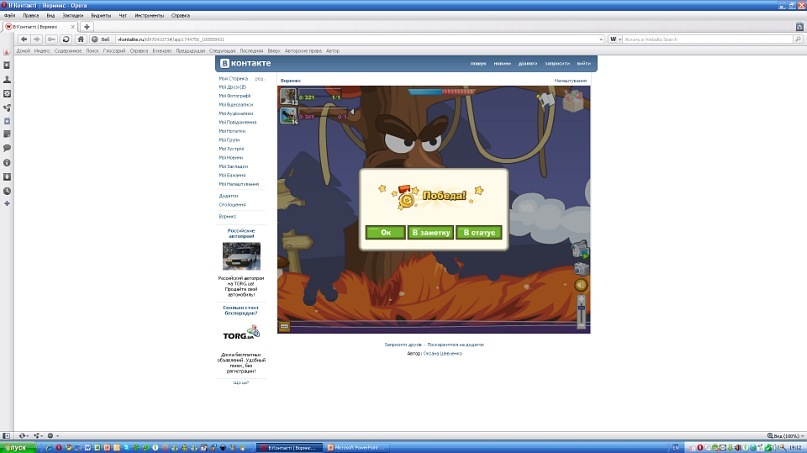This screenshot has width=807, height=453.
Task: Adjust the game volume slider
Action: [x=581, y=311]
